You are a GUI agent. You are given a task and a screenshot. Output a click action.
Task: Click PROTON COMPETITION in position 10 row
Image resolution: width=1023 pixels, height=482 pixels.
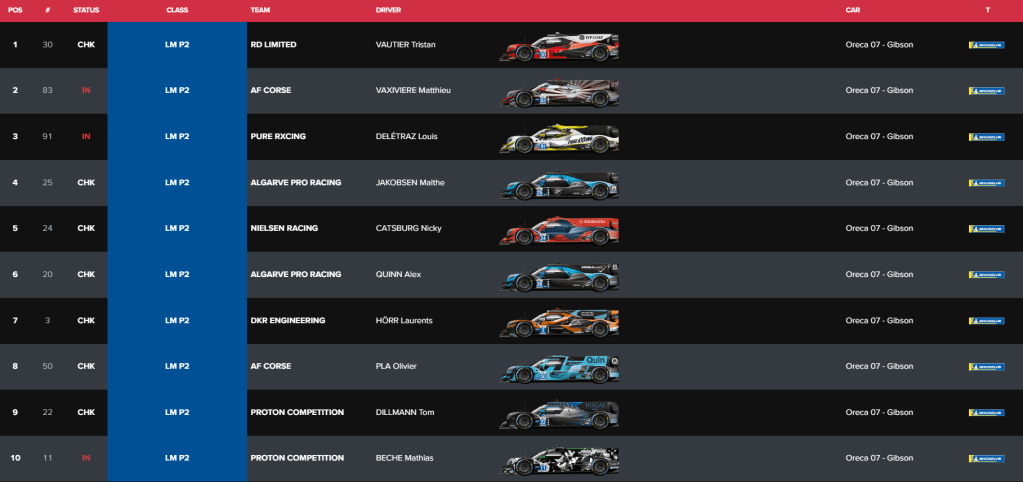point(297,459)
